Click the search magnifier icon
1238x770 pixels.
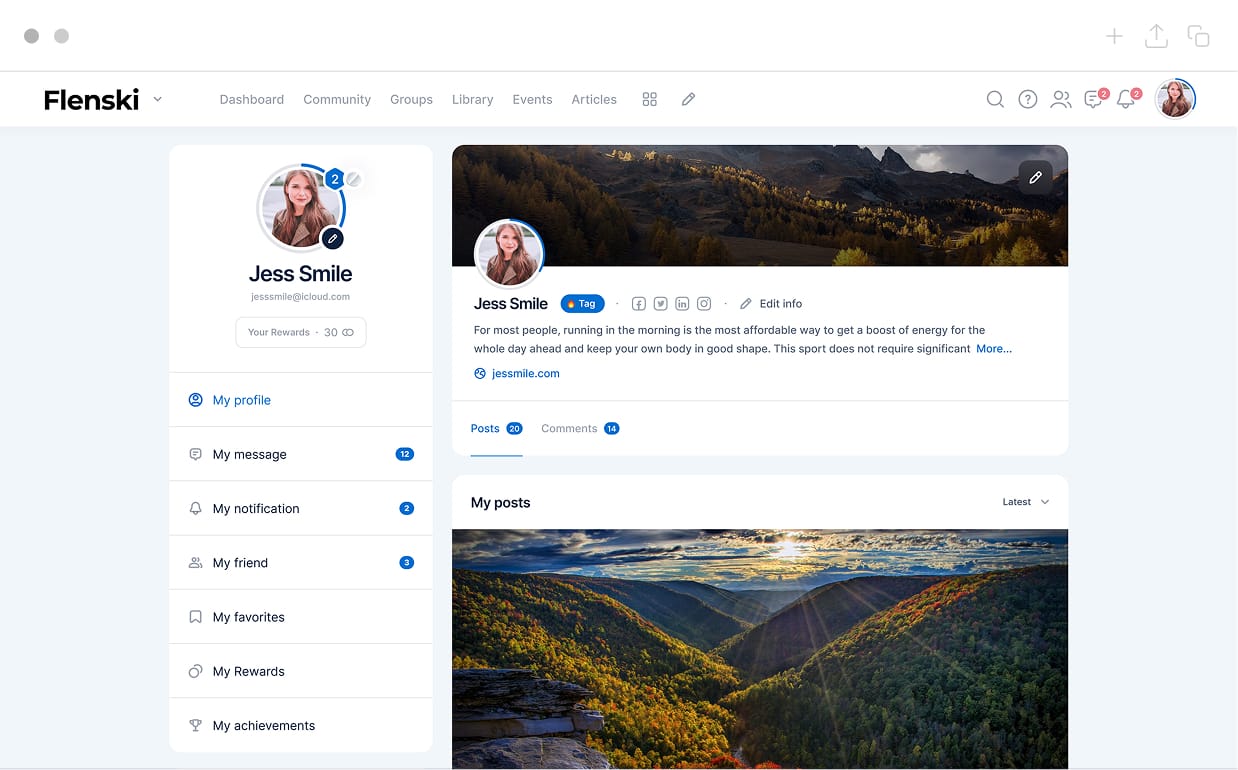(995, 99)
